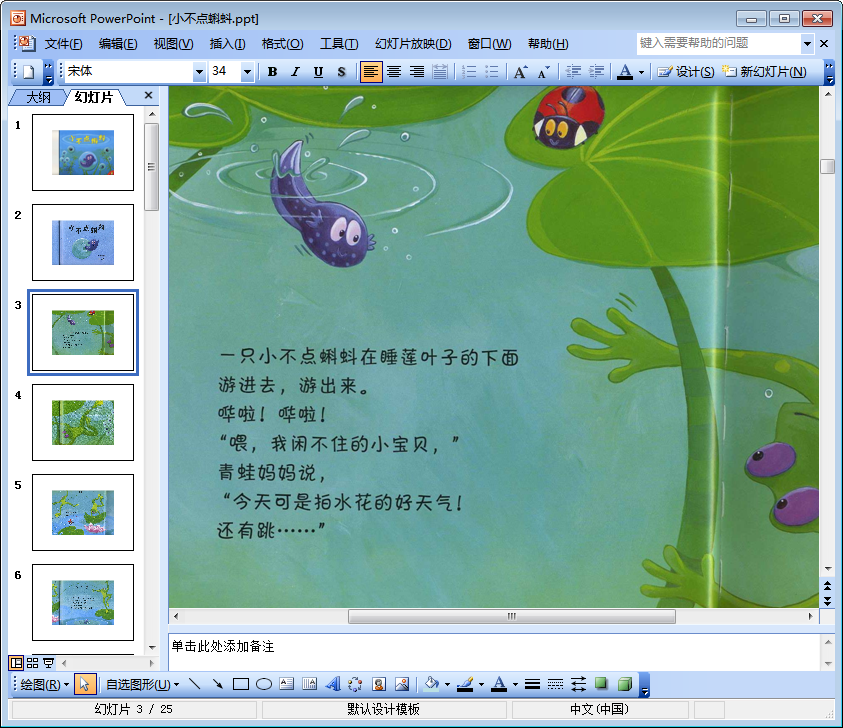
Task: Toggle bulleted list
Action: click(492, 72)
